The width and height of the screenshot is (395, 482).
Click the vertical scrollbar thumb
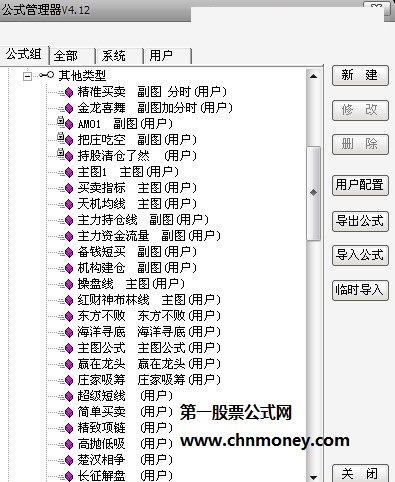point(313,193)
